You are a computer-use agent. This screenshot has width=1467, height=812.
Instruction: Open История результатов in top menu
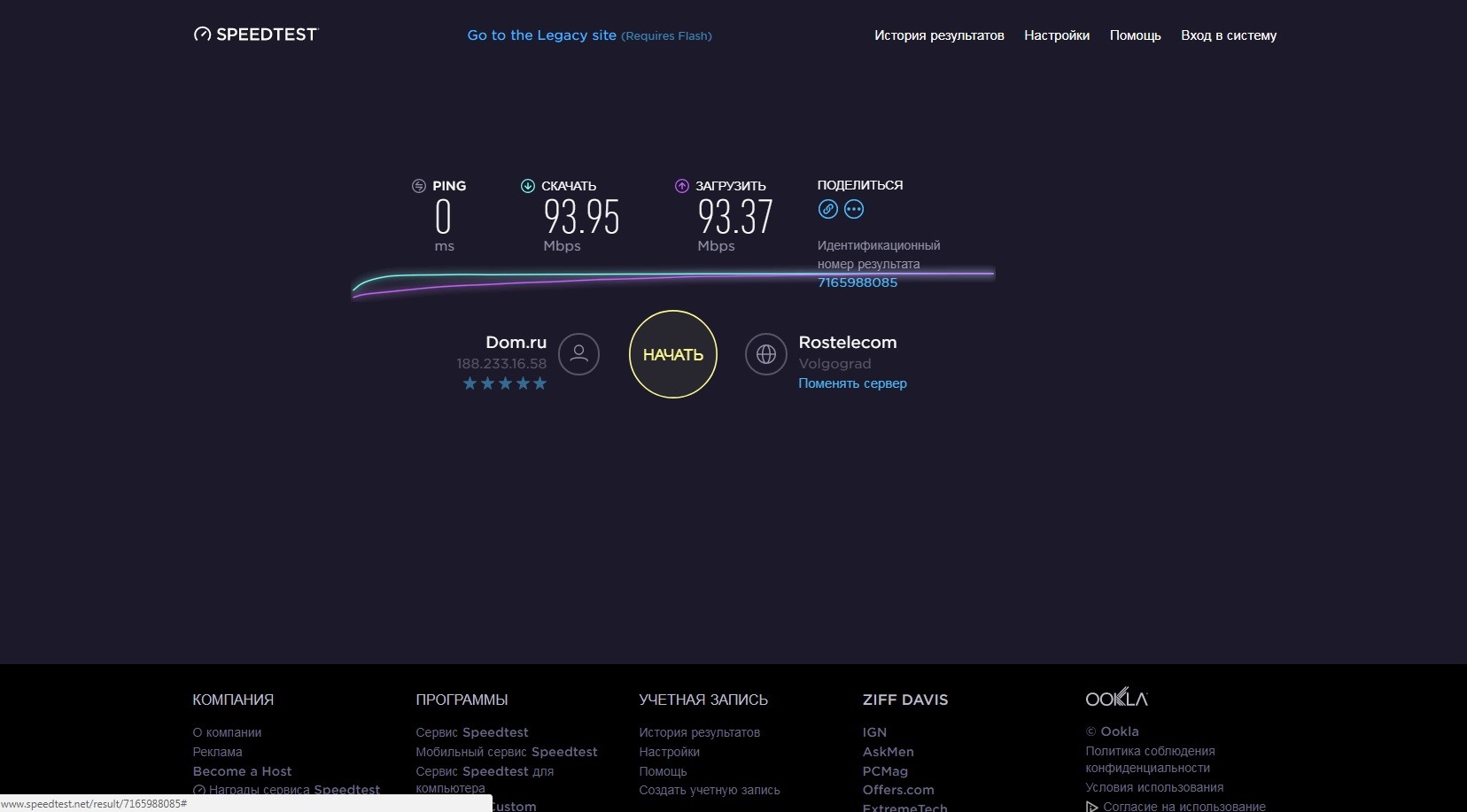pos(939,35)
